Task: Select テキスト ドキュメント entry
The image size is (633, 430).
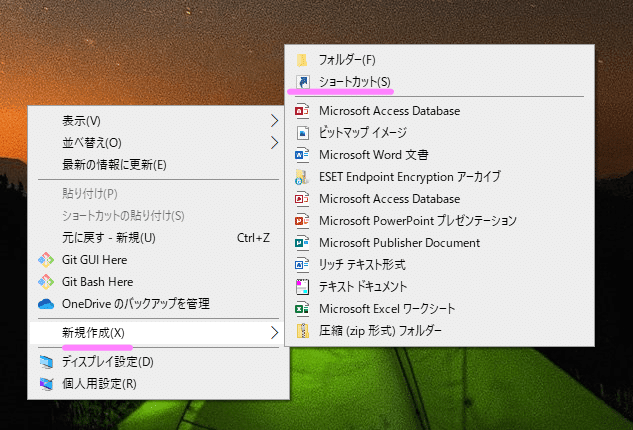Action: point(440,287)
